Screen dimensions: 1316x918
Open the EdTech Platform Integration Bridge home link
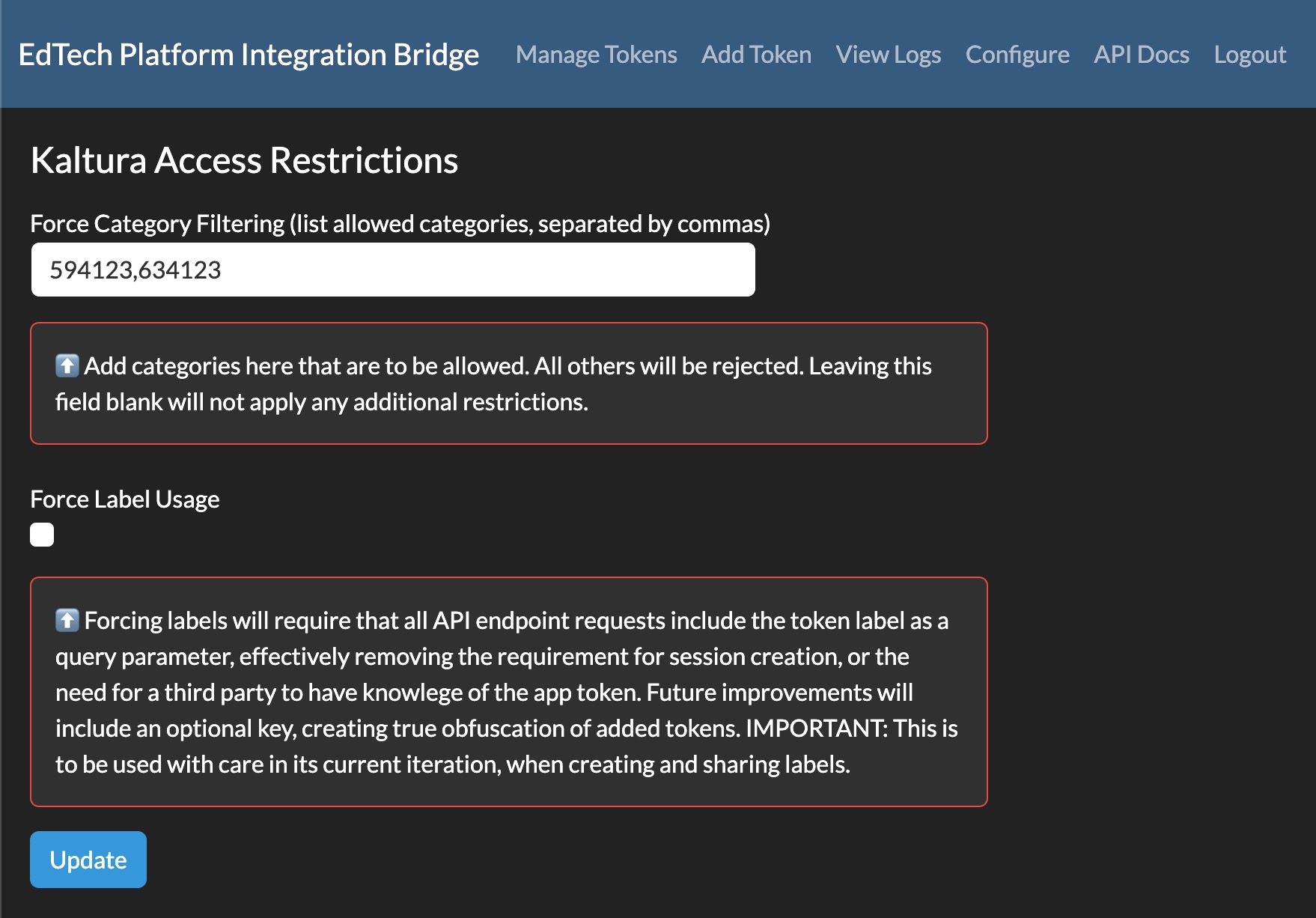pyautogui.click(x=249, y=55)
